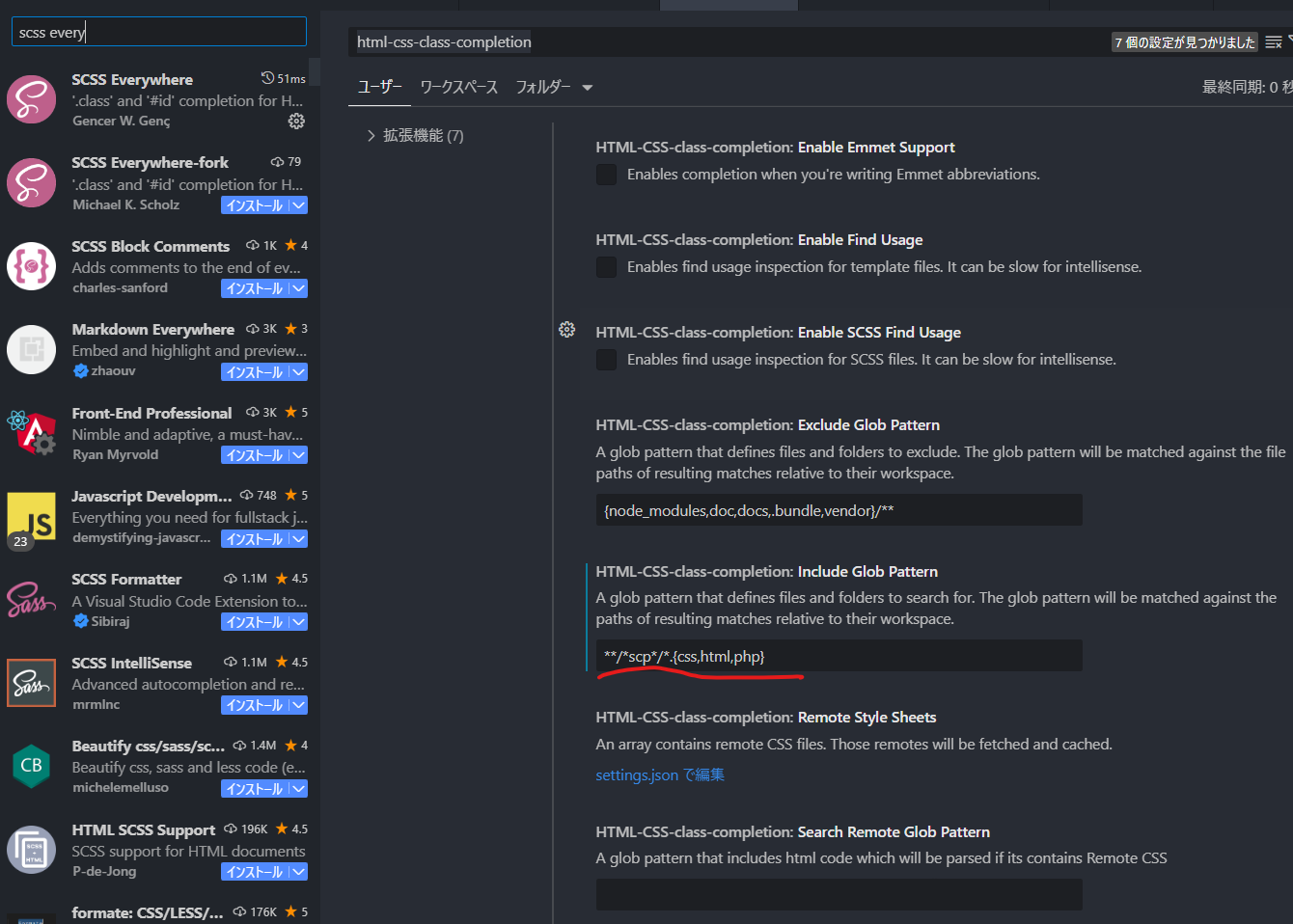Edit Exclude Glob Pattern text field
The image size is (1293, 924).
coord(839,510)
